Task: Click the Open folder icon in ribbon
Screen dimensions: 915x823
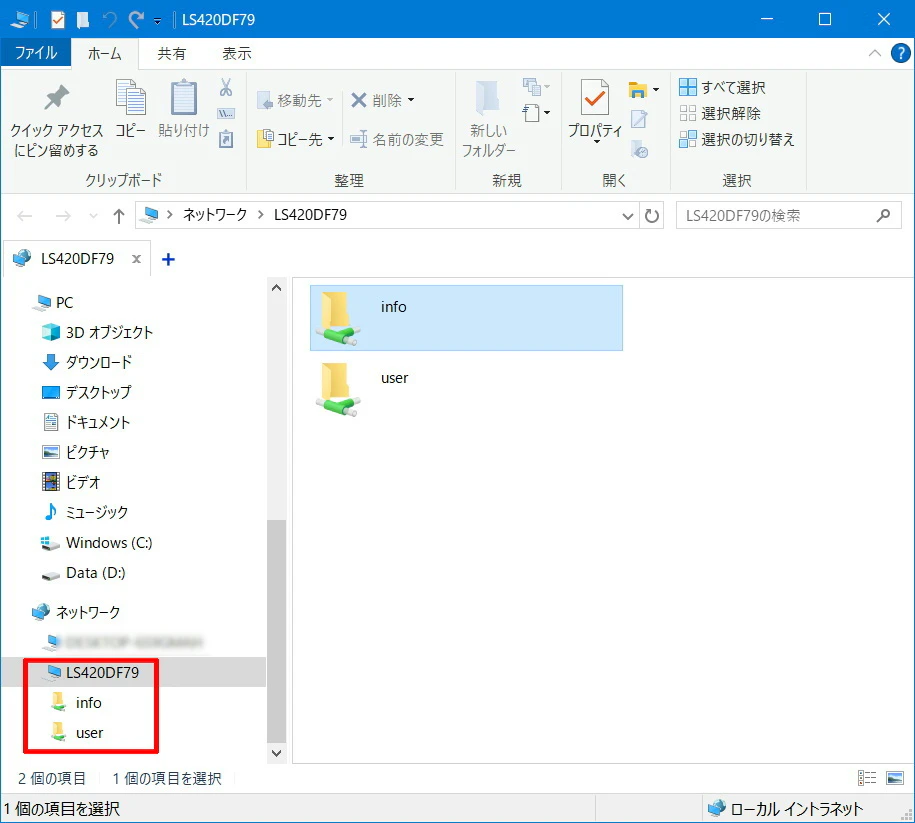Action: tap(638, 89)
